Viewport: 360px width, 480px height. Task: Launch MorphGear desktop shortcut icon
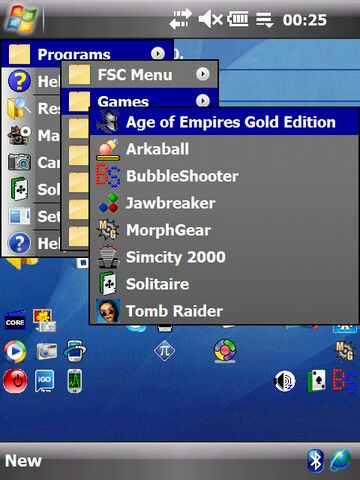pos(345,351)
